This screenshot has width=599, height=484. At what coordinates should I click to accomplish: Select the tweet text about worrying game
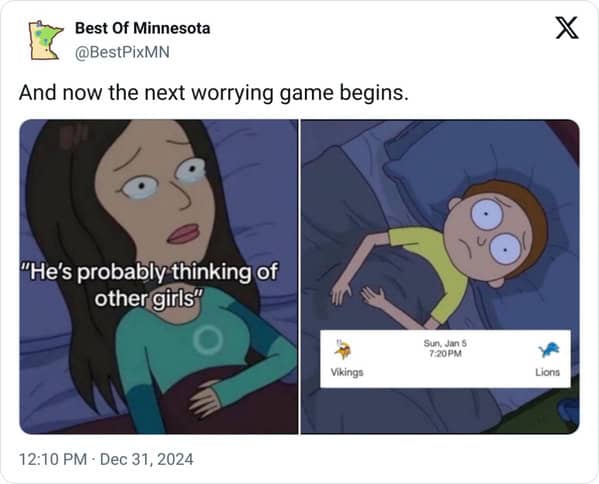214,93
